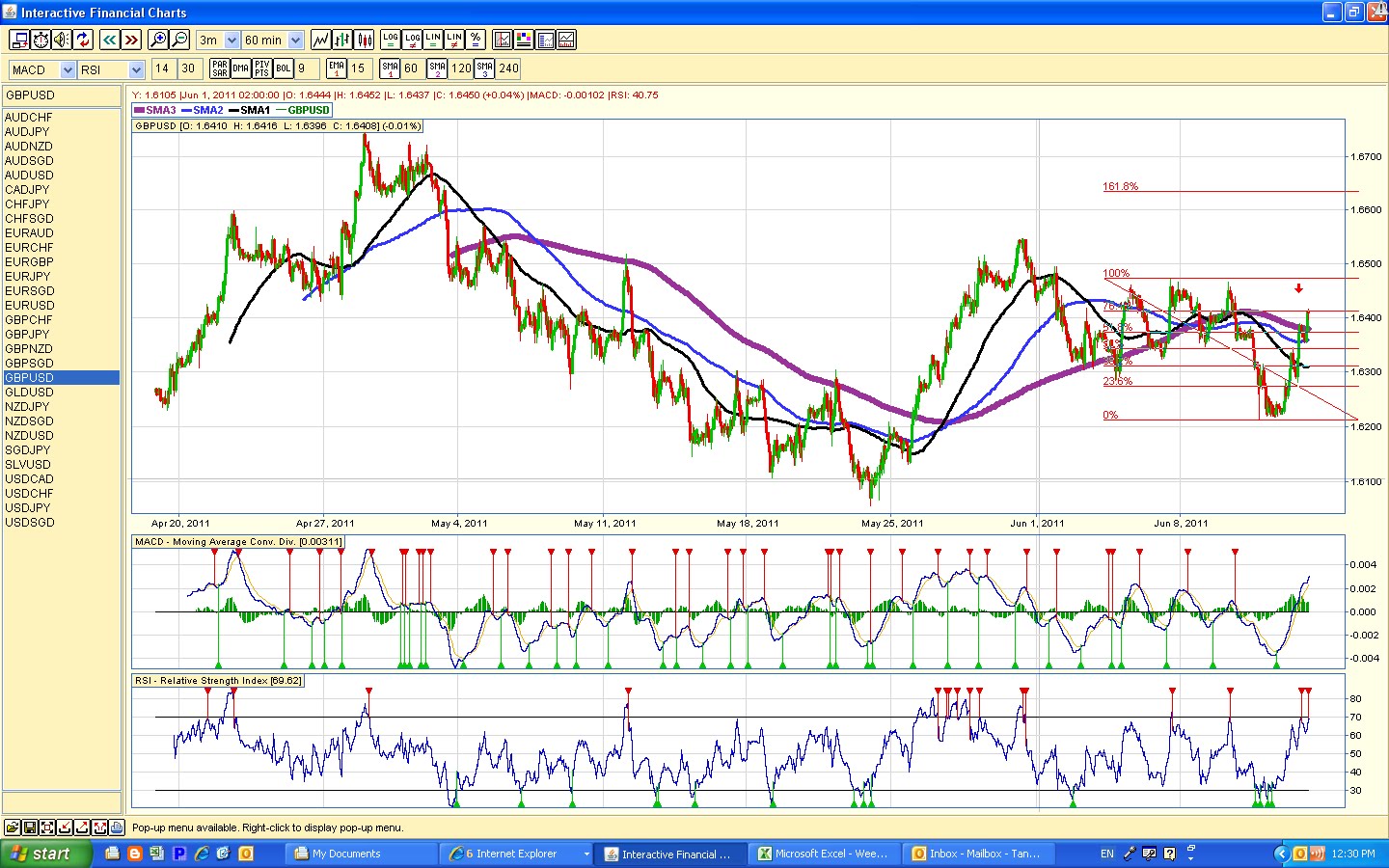Click the stopwatch timer icon
Viewport: 1389px width, 868px height.
[41, 40]
